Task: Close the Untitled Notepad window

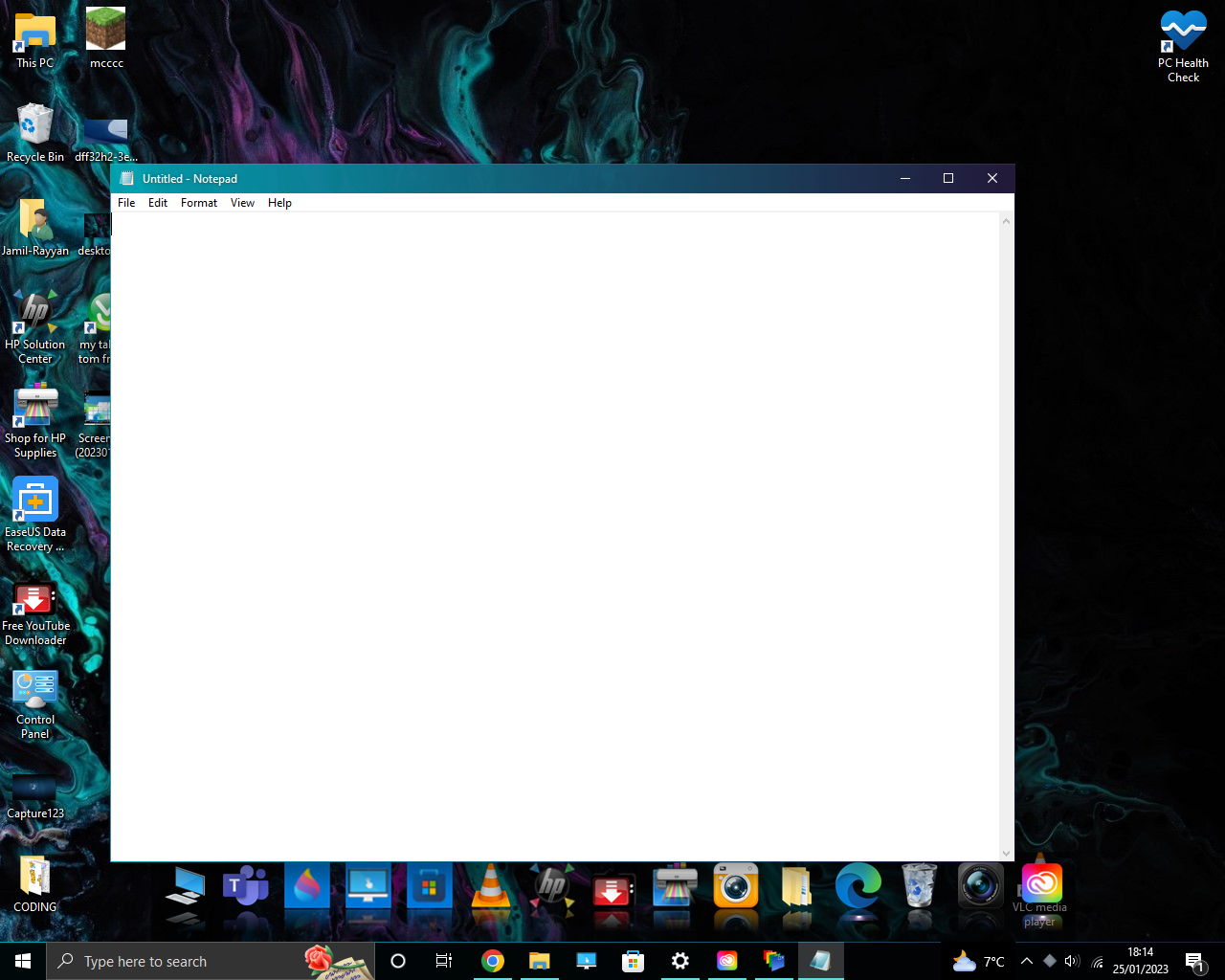Action: click(x=992, y=179)
